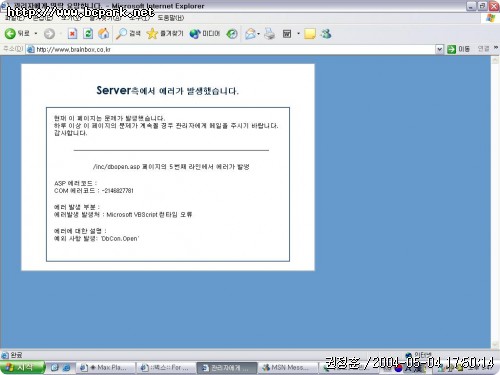
Task: Click the 'COM 에러코드' value line
Action: click(x=94, y=191)
